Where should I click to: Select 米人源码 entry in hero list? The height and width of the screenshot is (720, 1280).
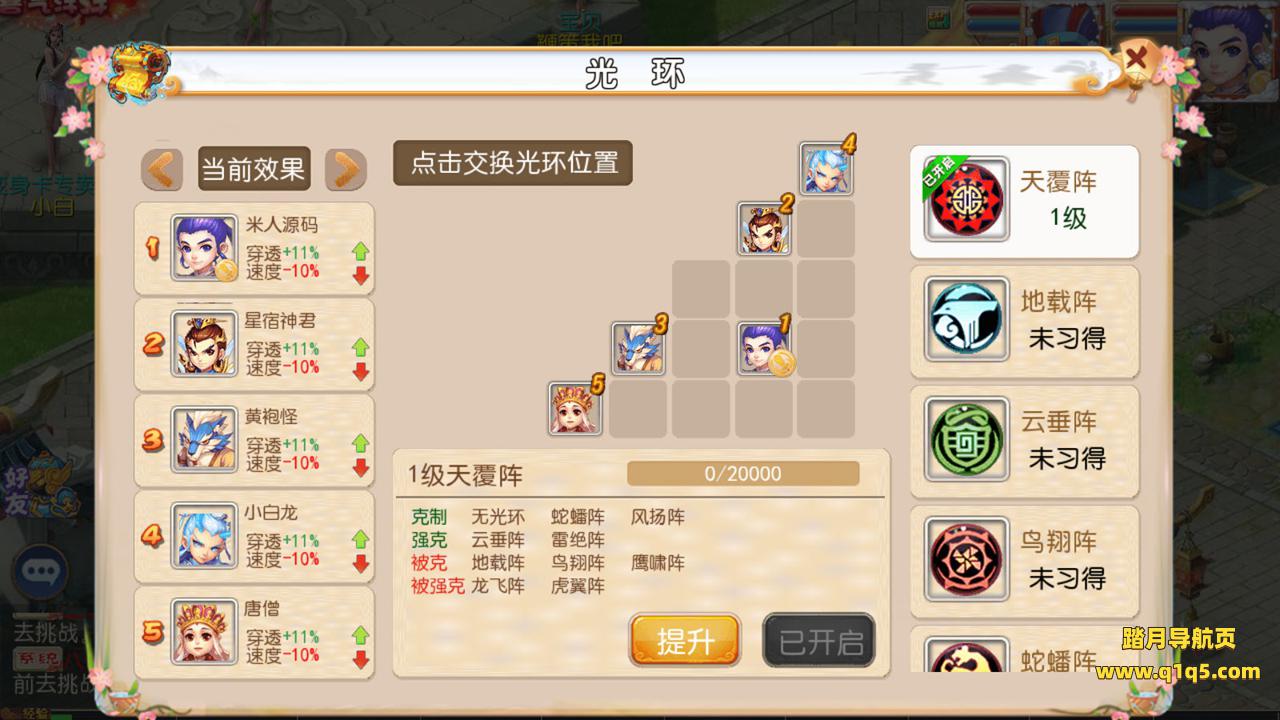(x=254, y=248)
